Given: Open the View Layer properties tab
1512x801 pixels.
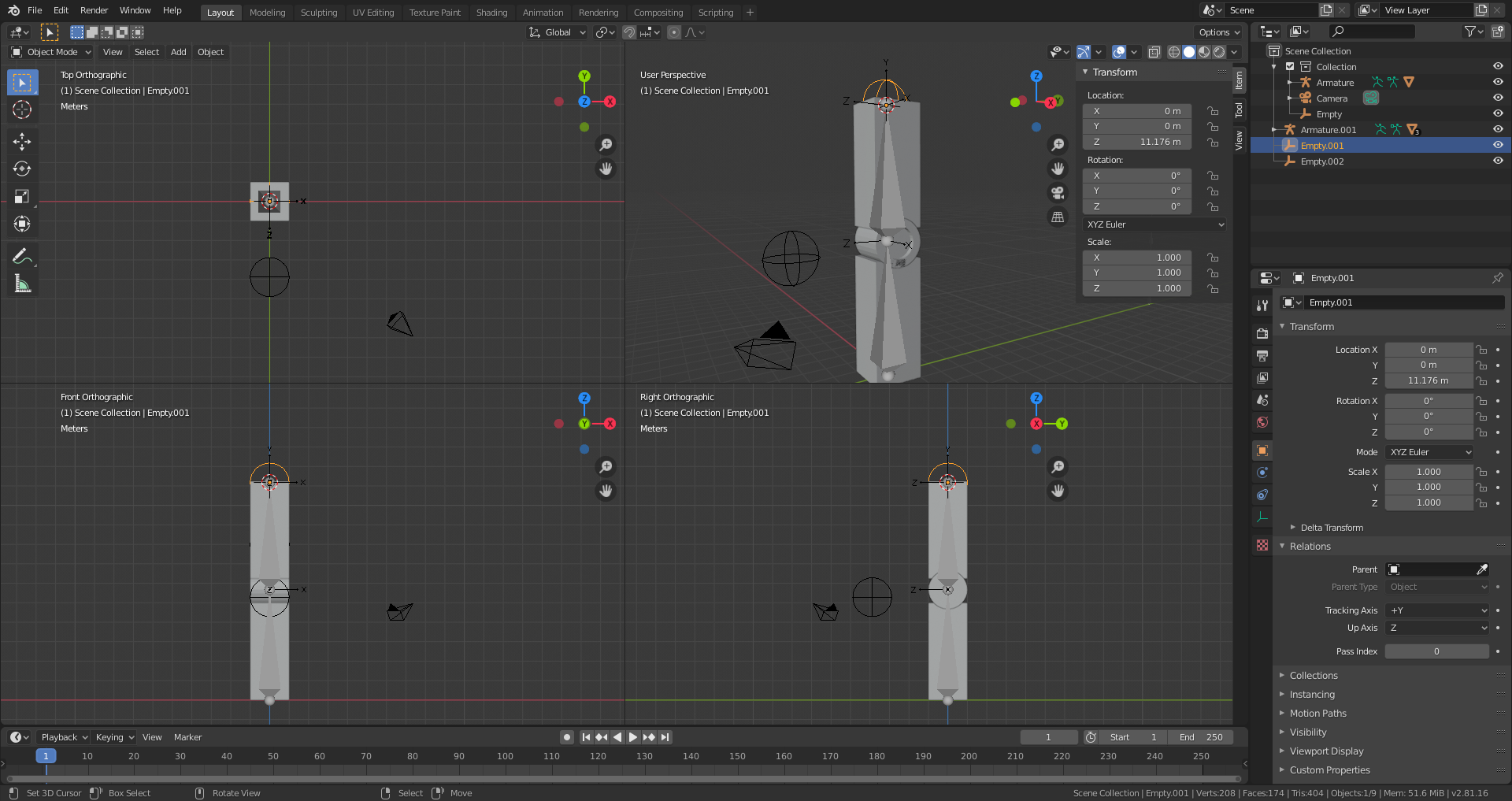Looking at the screenshot, I should click(x=1262, y=377).
